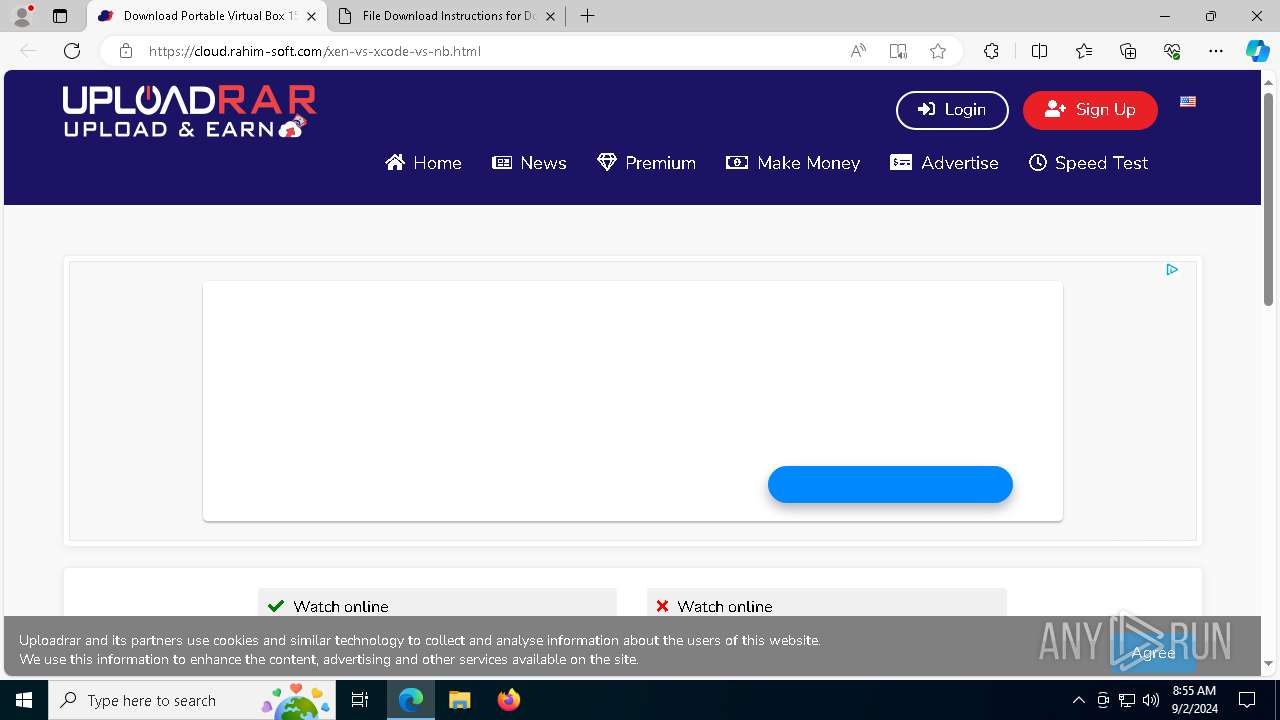Viewport: 1280px width, 720px height.
Task: Click the US flag language icon
Action: [1188, 101]
